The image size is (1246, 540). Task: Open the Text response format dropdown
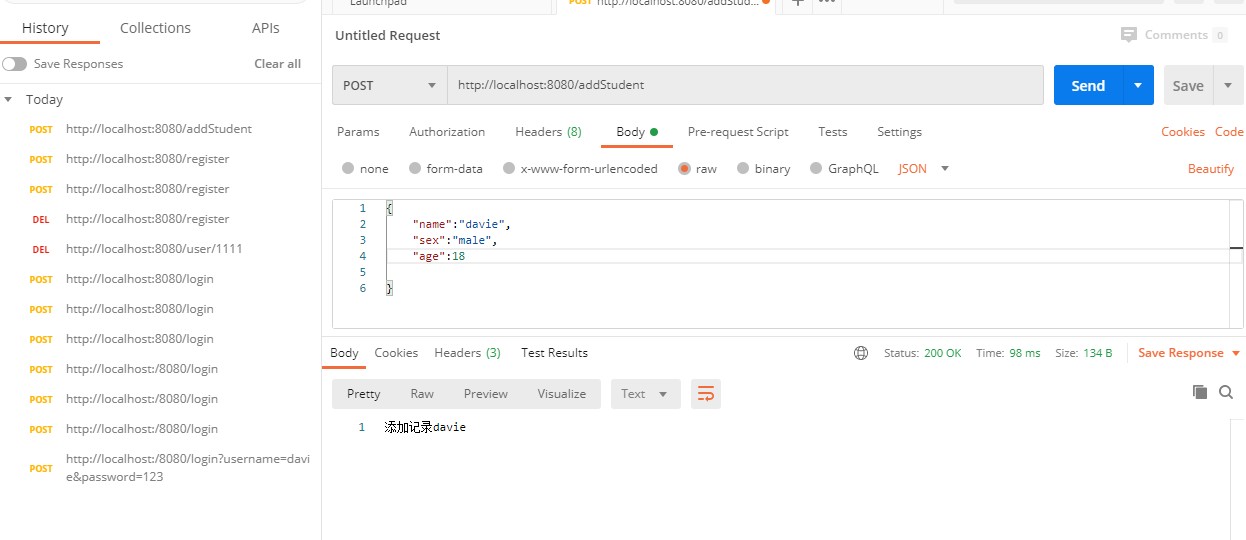[645, 394]
